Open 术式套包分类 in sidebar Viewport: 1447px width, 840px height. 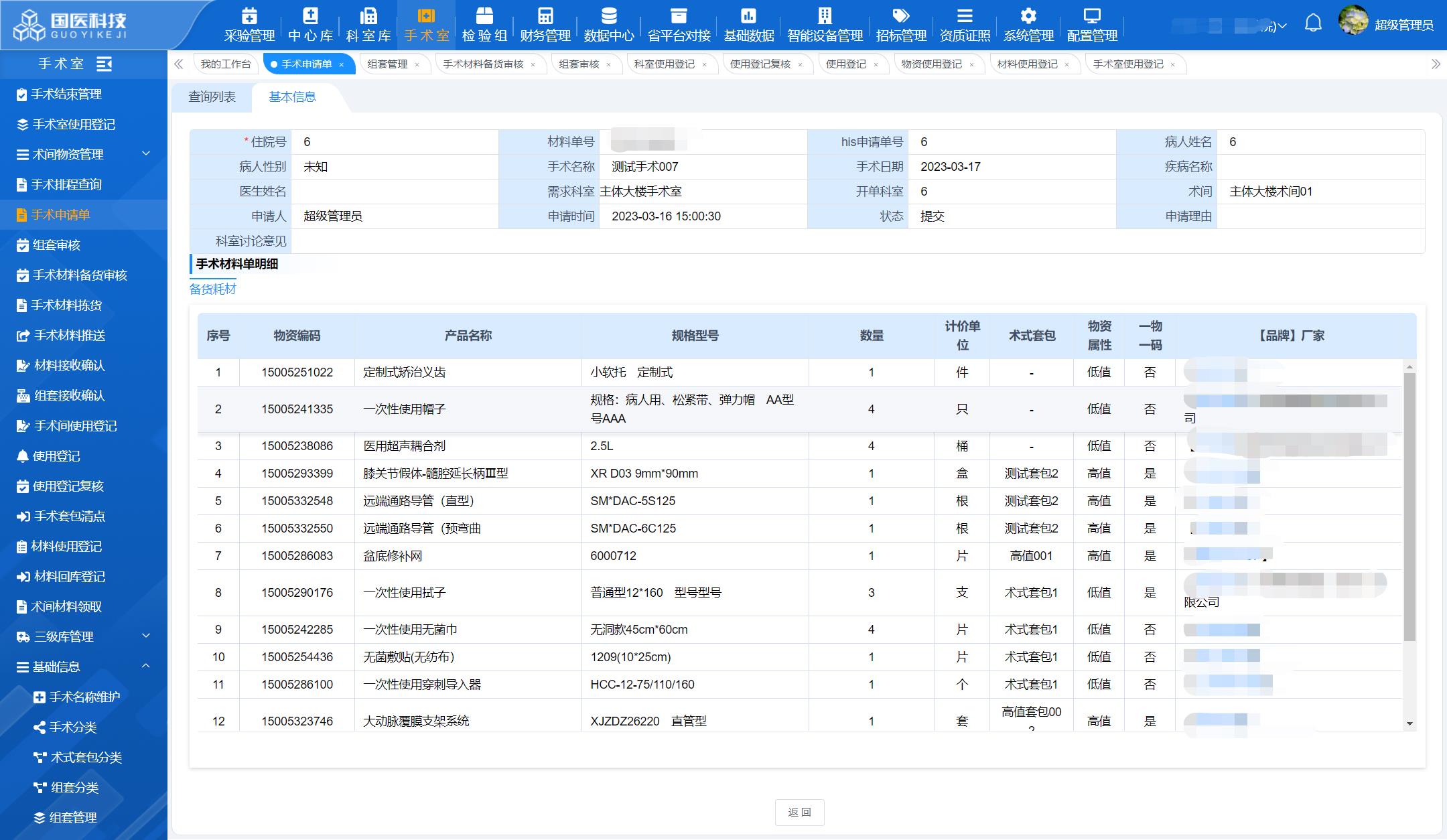84,757
